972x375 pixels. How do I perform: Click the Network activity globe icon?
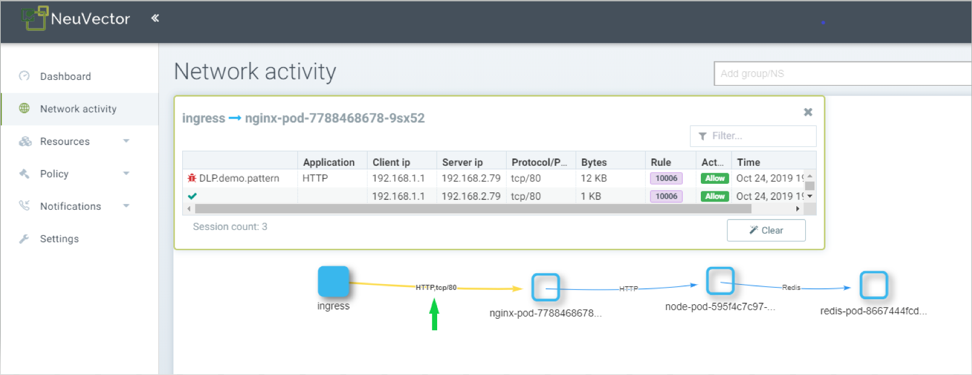pyautogui.click(x=24, y=108)
